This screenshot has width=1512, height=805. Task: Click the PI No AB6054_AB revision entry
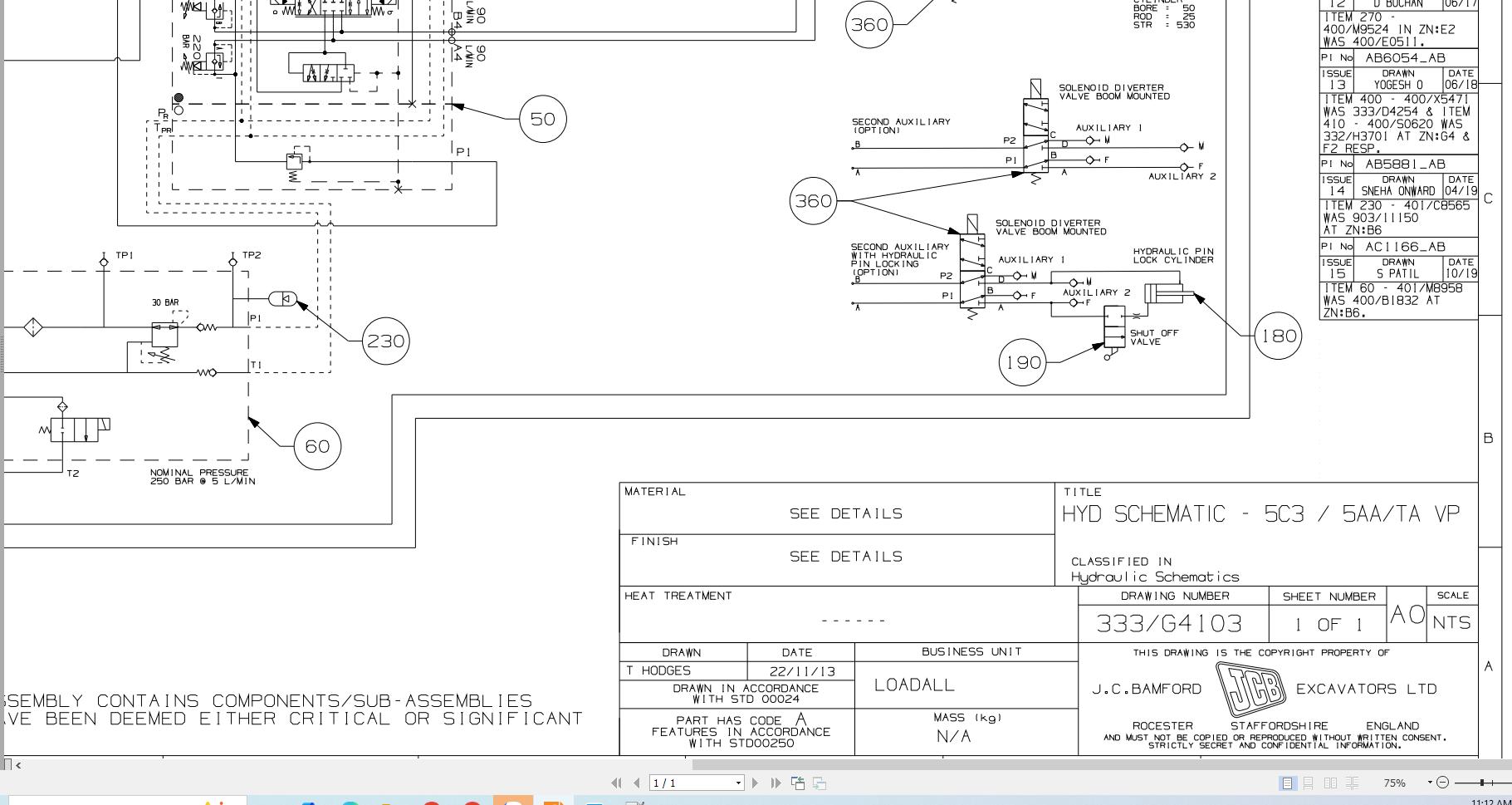click(x=1398, y=58)
